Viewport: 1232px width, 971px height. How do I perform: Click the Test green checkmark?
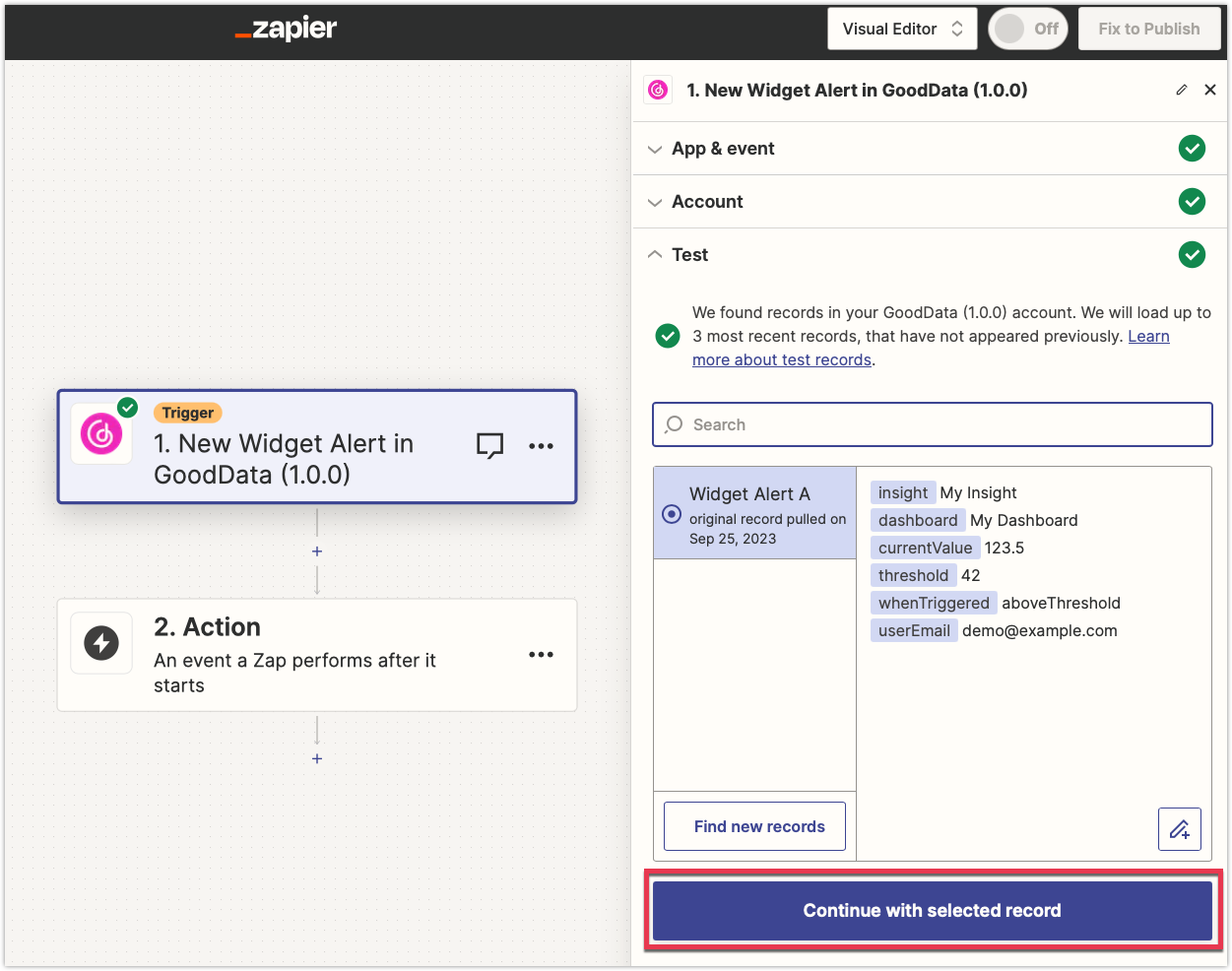tap(1193, 255)
